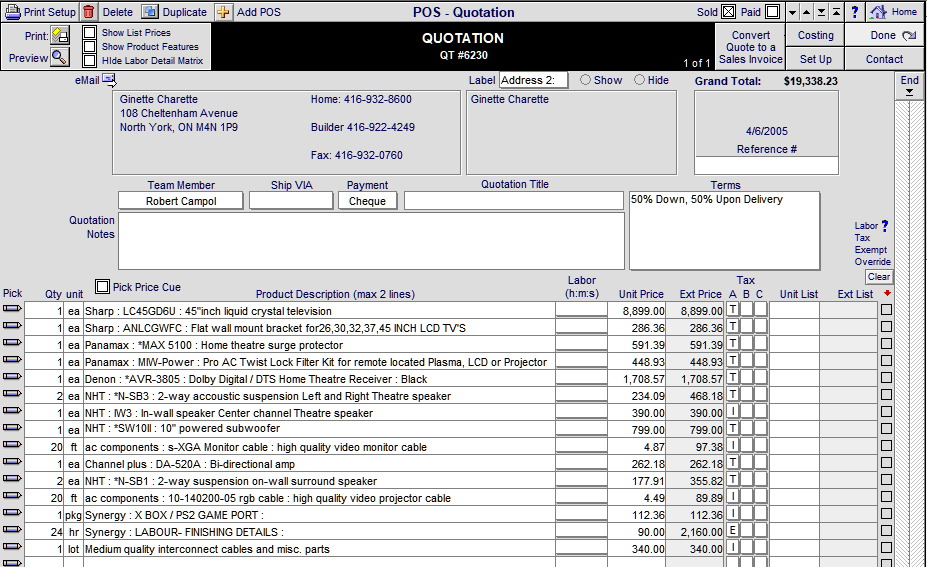Open the Team Member Robert Campol field
The image size is (927, 567).
(x=181, y=201)
